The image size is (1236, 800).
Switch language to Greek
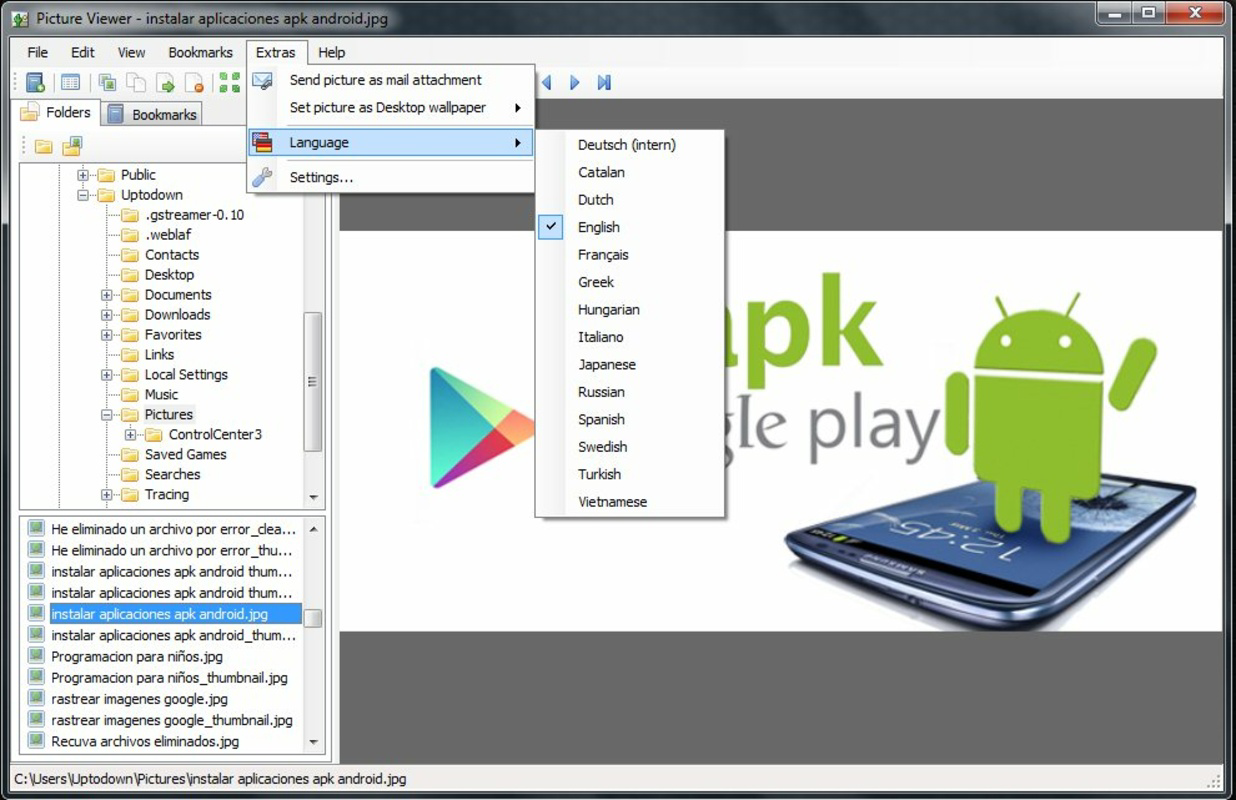point(630,282)
